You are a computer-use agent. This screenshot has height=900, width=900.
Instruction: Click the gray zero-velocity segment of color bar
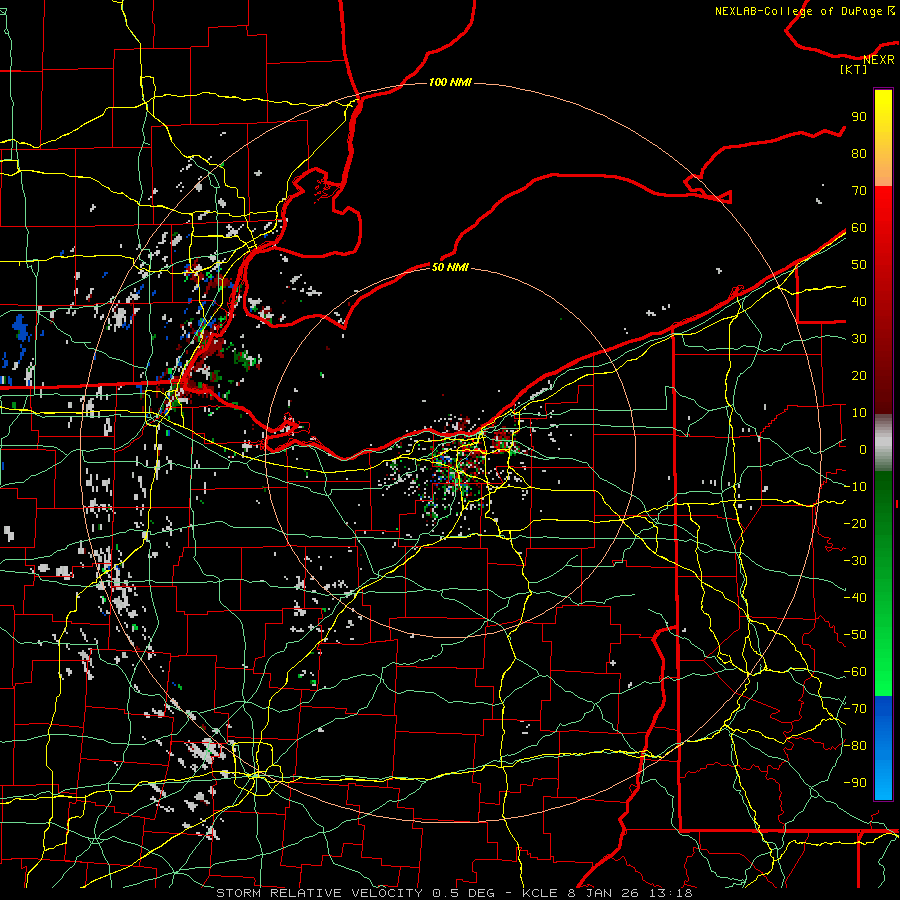tap(883, 443)
